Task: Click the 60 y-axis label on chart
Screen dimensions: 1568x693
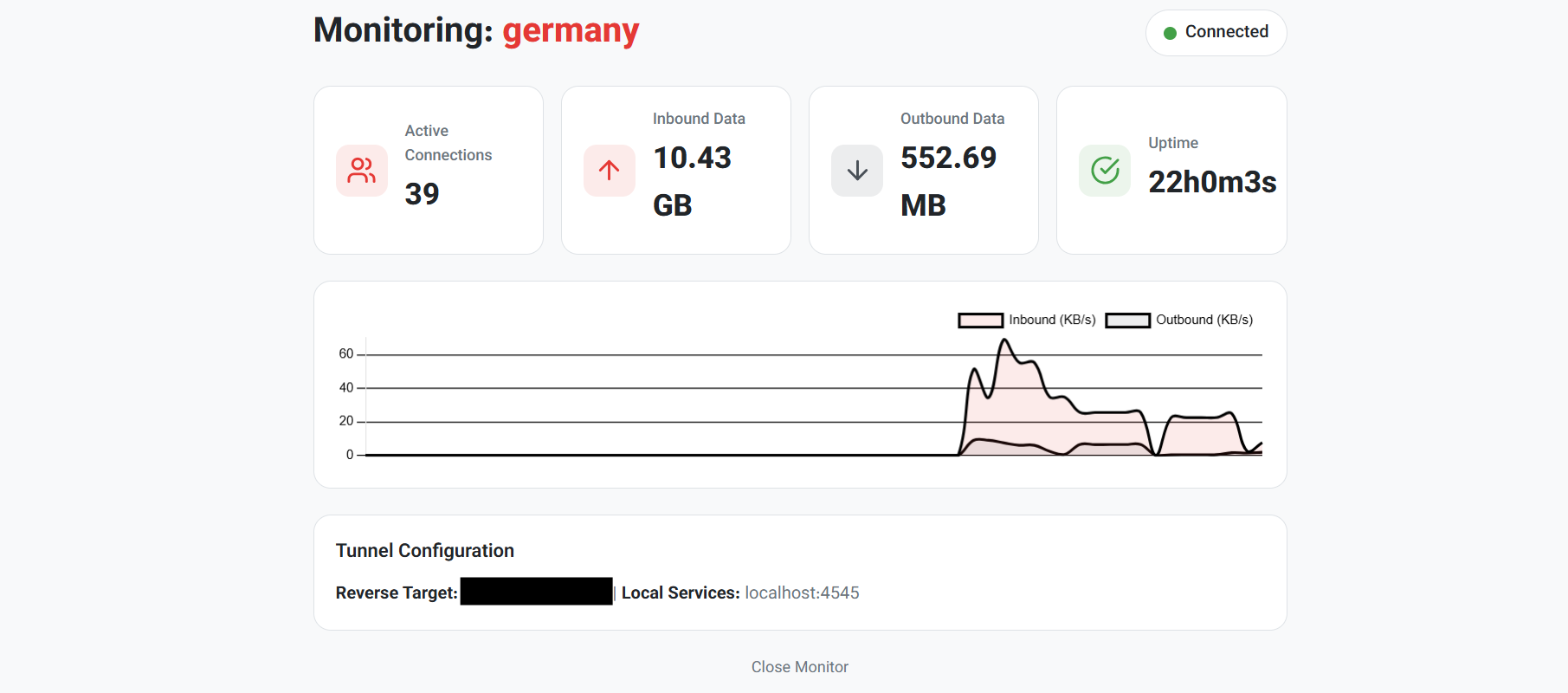Action: [x=346, y=353]
